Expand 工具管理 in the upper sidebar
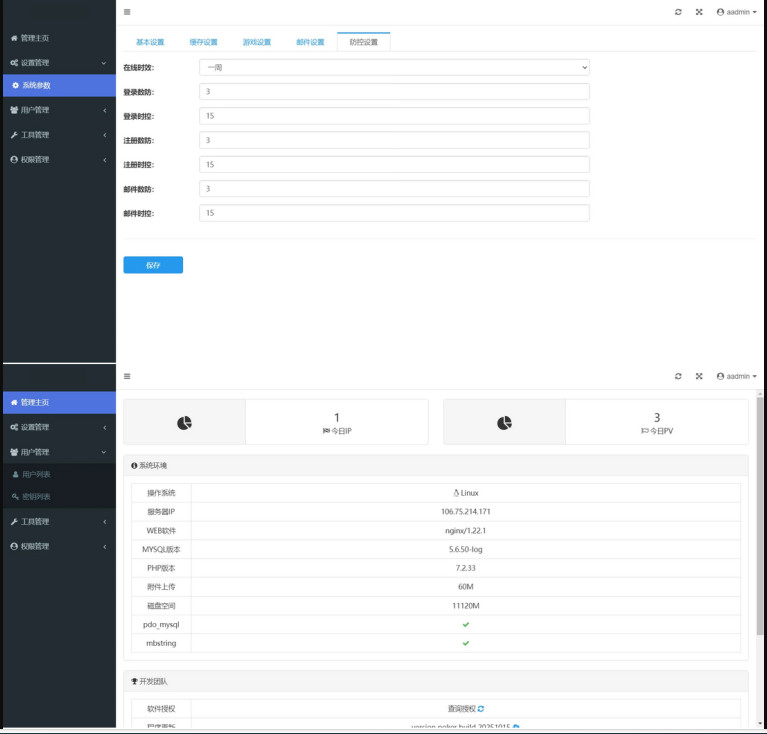Viewport: 767px width, 734px height. point(58,135)
